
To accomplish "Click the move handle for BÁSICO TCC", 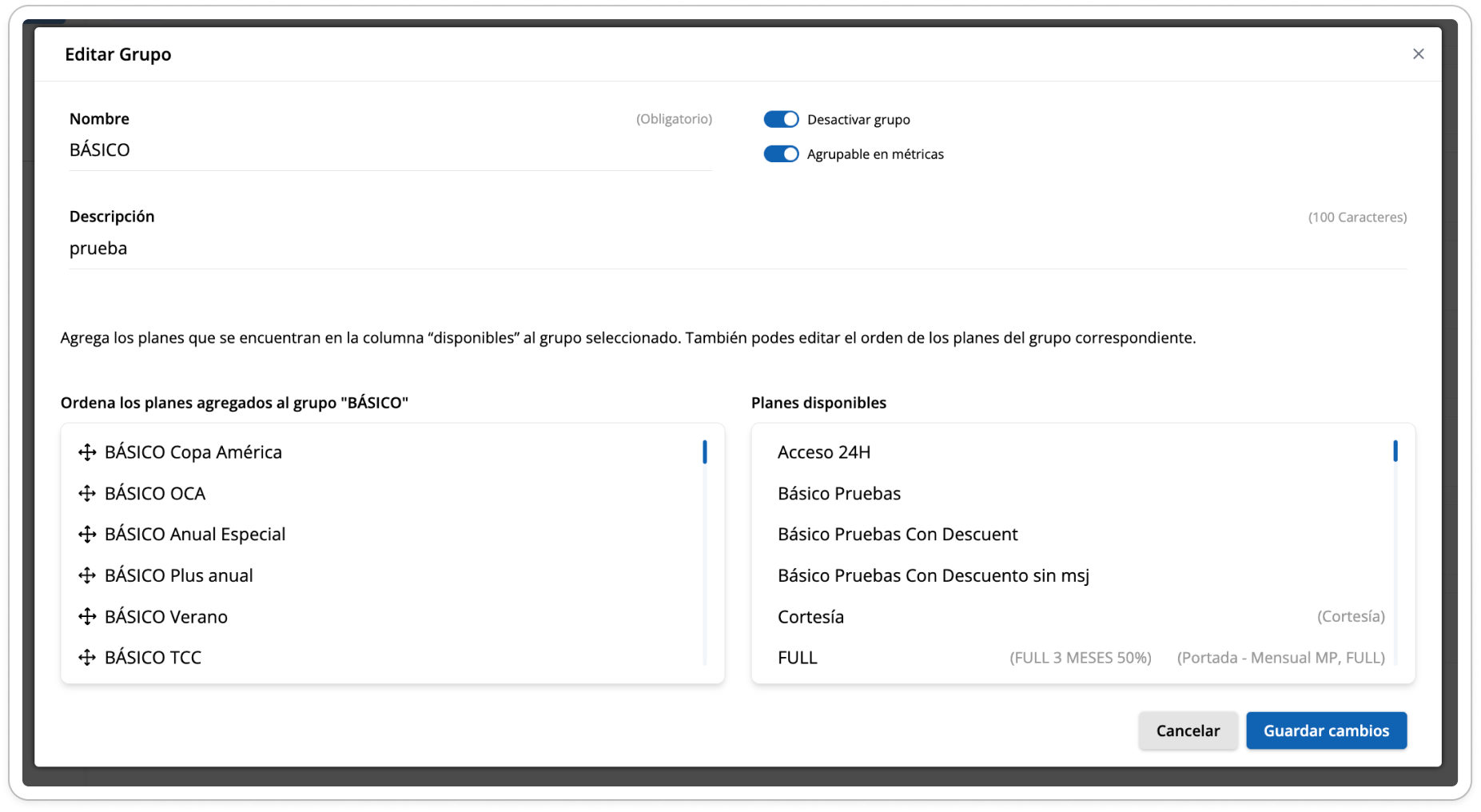I will click(x=87, y=658).
